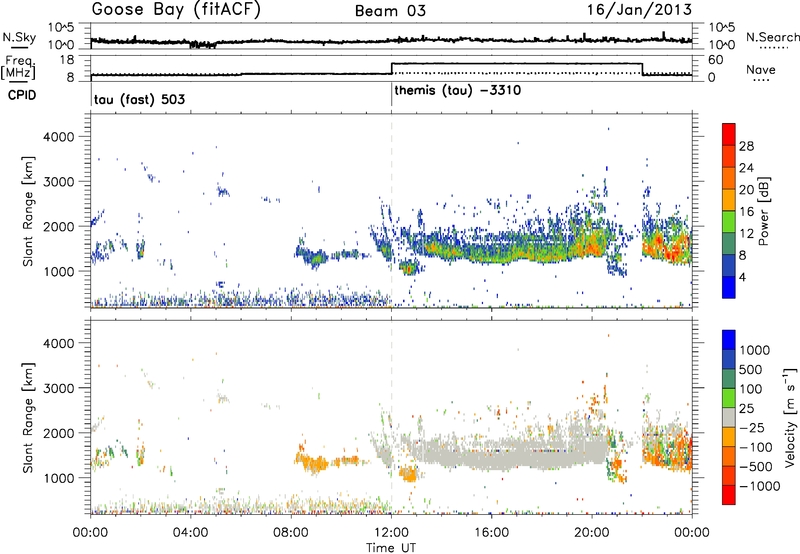Click the red -1000 Velocity colorbar segment
This screenshot has height=554, width=800.
pyautogui.click(x=729, y=495)
